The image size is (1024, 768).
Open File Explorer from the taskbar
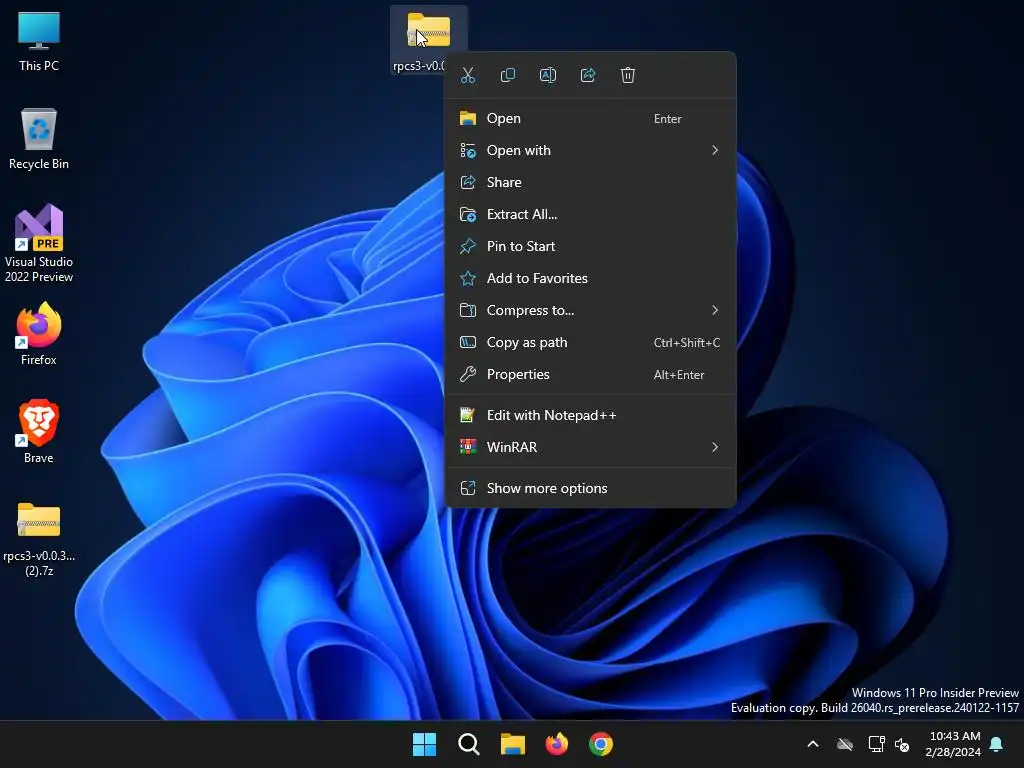(513, 744)
